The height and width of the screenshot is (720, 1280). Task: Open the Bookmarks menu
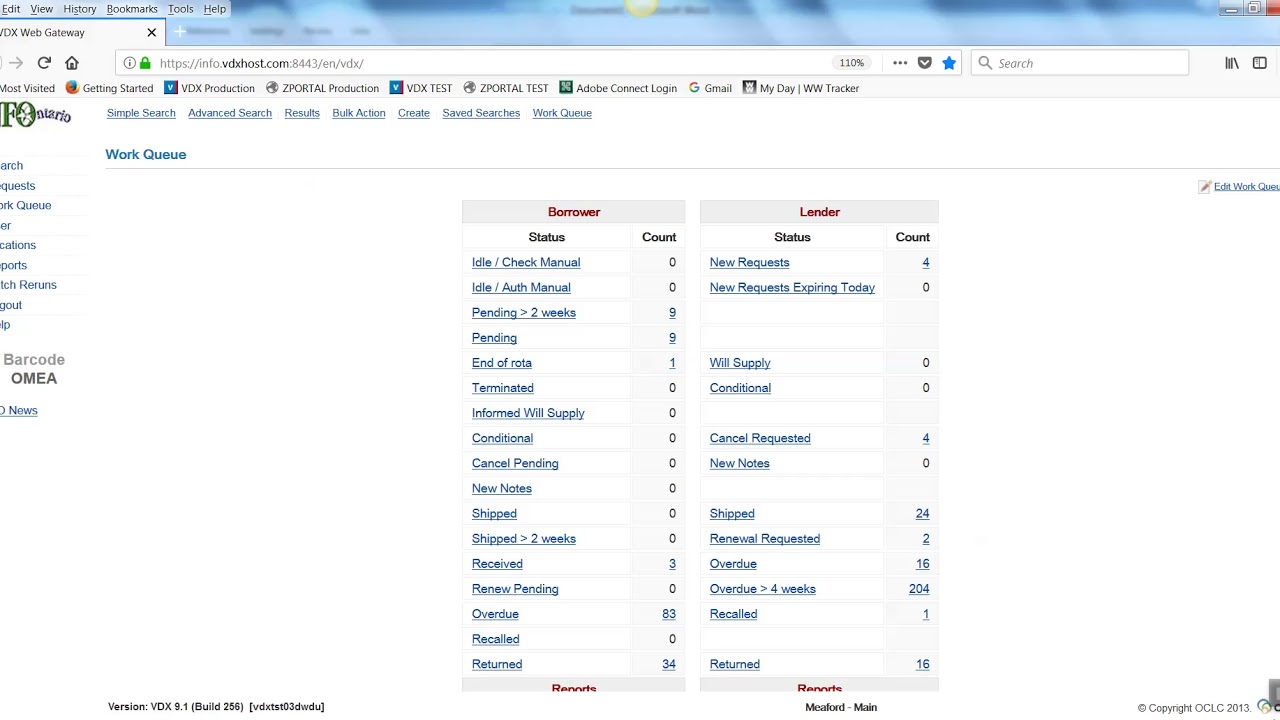[x=132, y=9]
